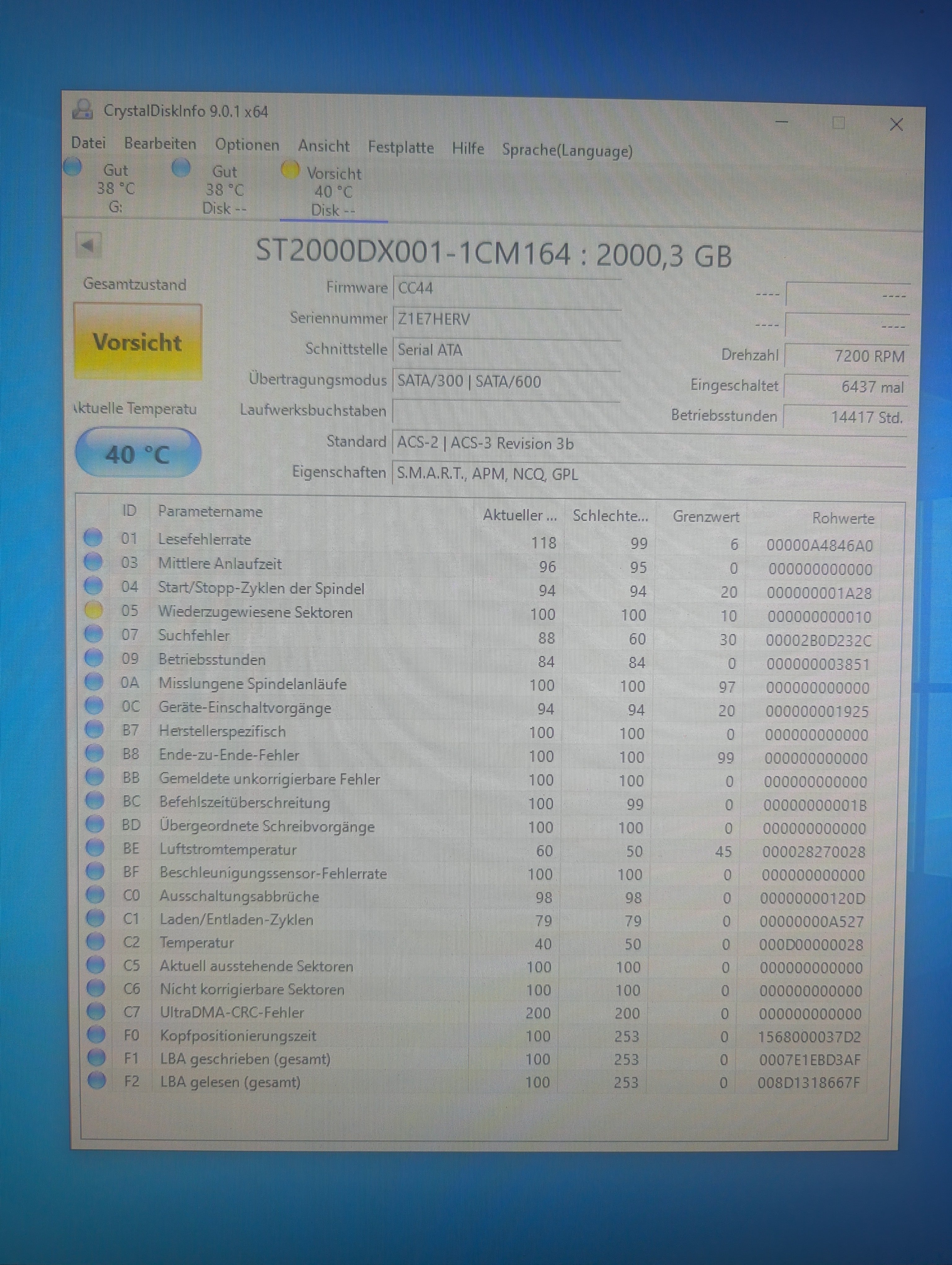Open the Hilfe menu
Image resolution: width=952 pixels, height=1265 pixels.
coord(467,149)
